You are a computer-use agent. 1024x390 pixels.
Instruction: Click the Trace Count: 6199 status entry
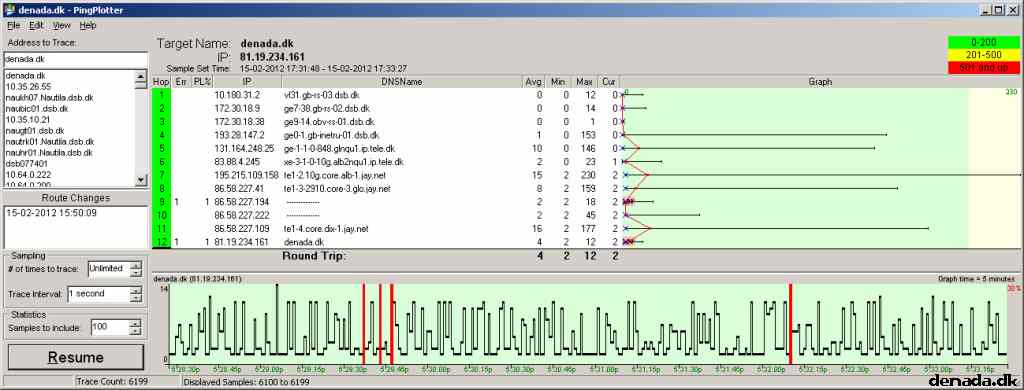pyautogui.click(x=112, y=382)
